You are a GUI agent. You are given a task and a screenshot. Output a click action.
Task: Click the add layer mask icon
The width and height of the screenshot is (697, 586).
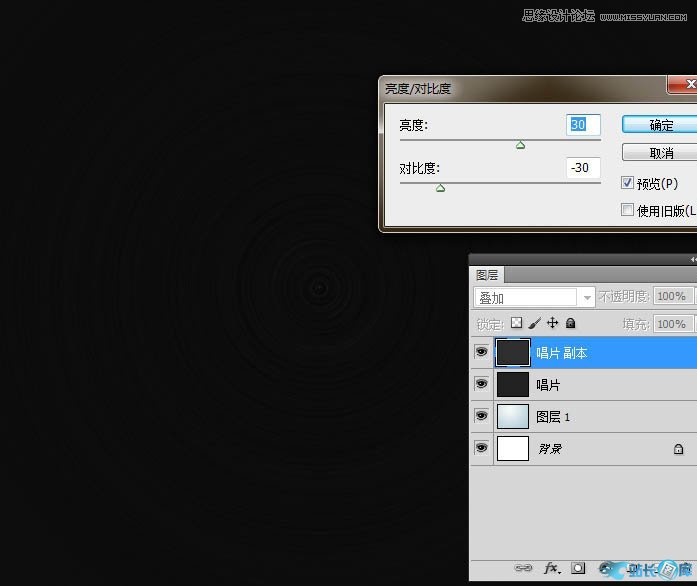point(578,568)
